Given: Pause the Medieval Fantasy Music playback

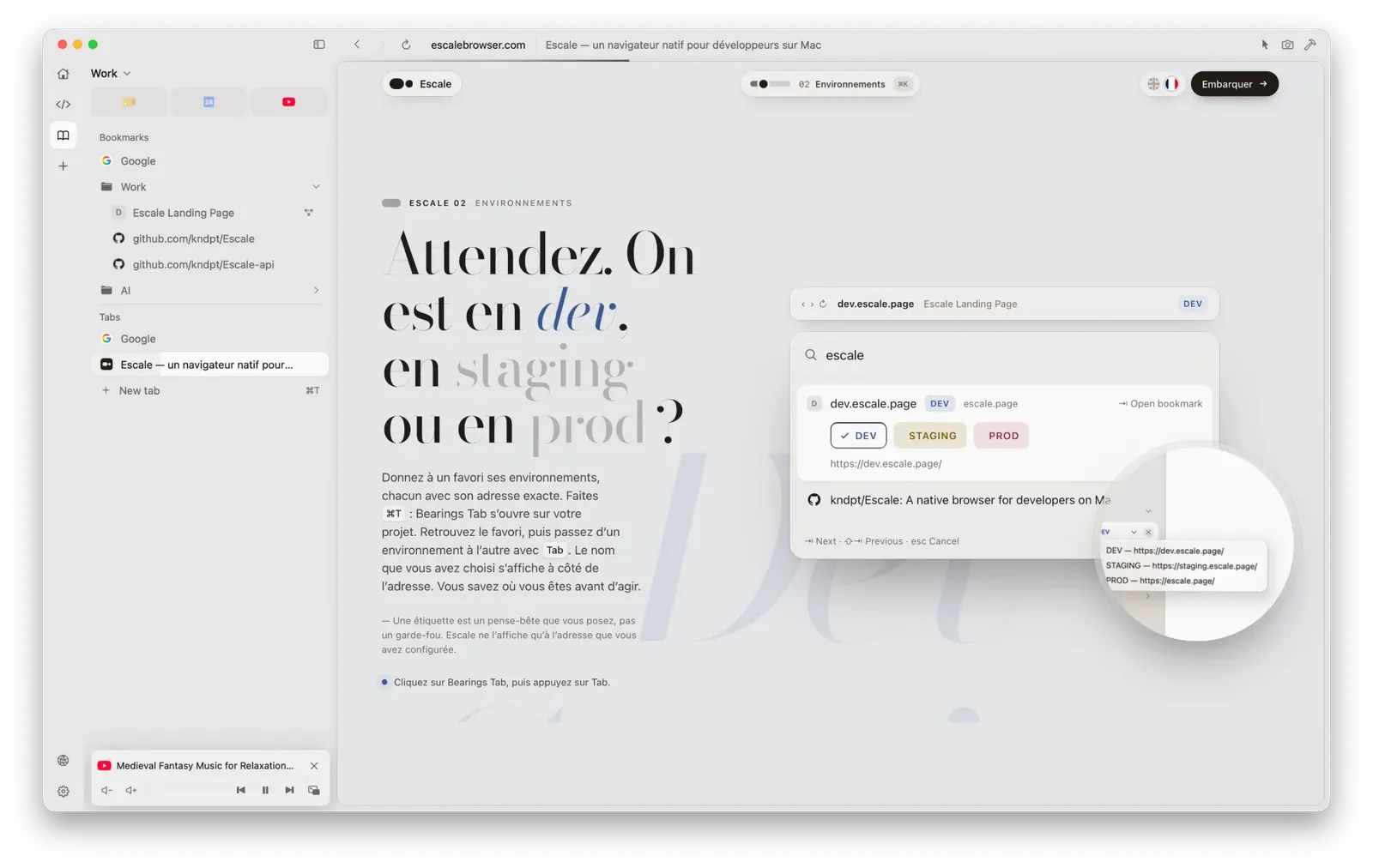Looking at the screenshot, I should [265, 791].
